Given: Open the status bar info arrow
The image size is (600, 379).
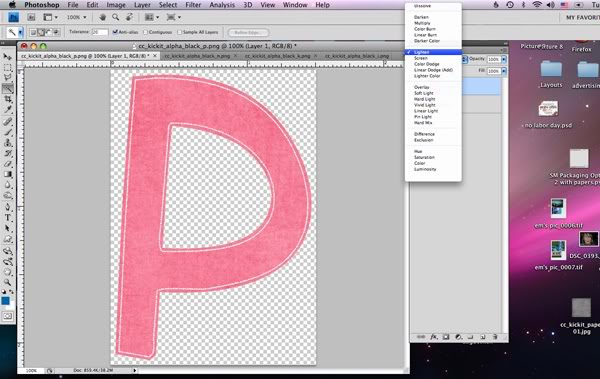Looking at the screenshot, I should click(135, 370).
